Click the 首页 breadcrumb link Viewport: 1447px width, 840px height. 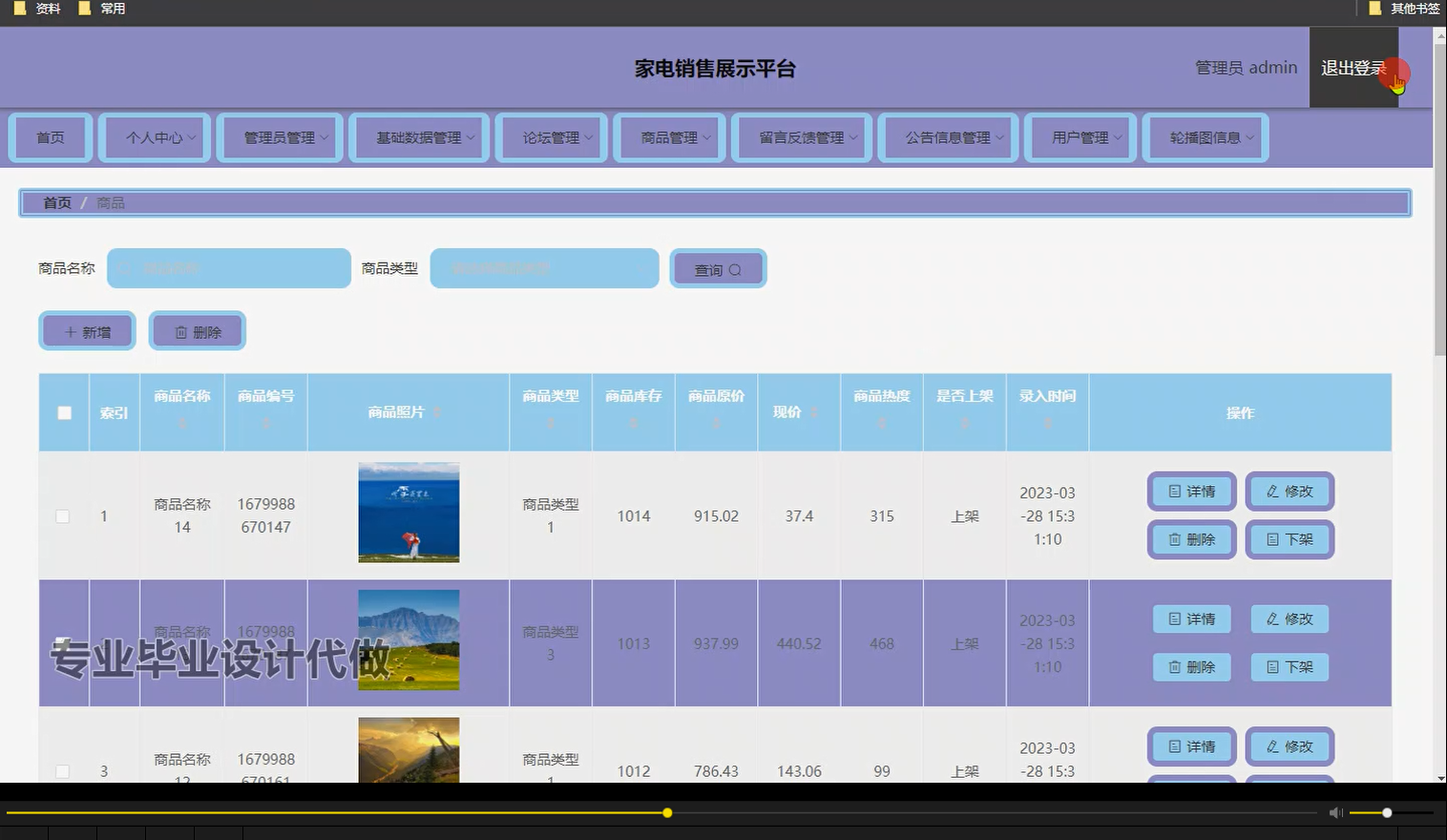point(56,202)
